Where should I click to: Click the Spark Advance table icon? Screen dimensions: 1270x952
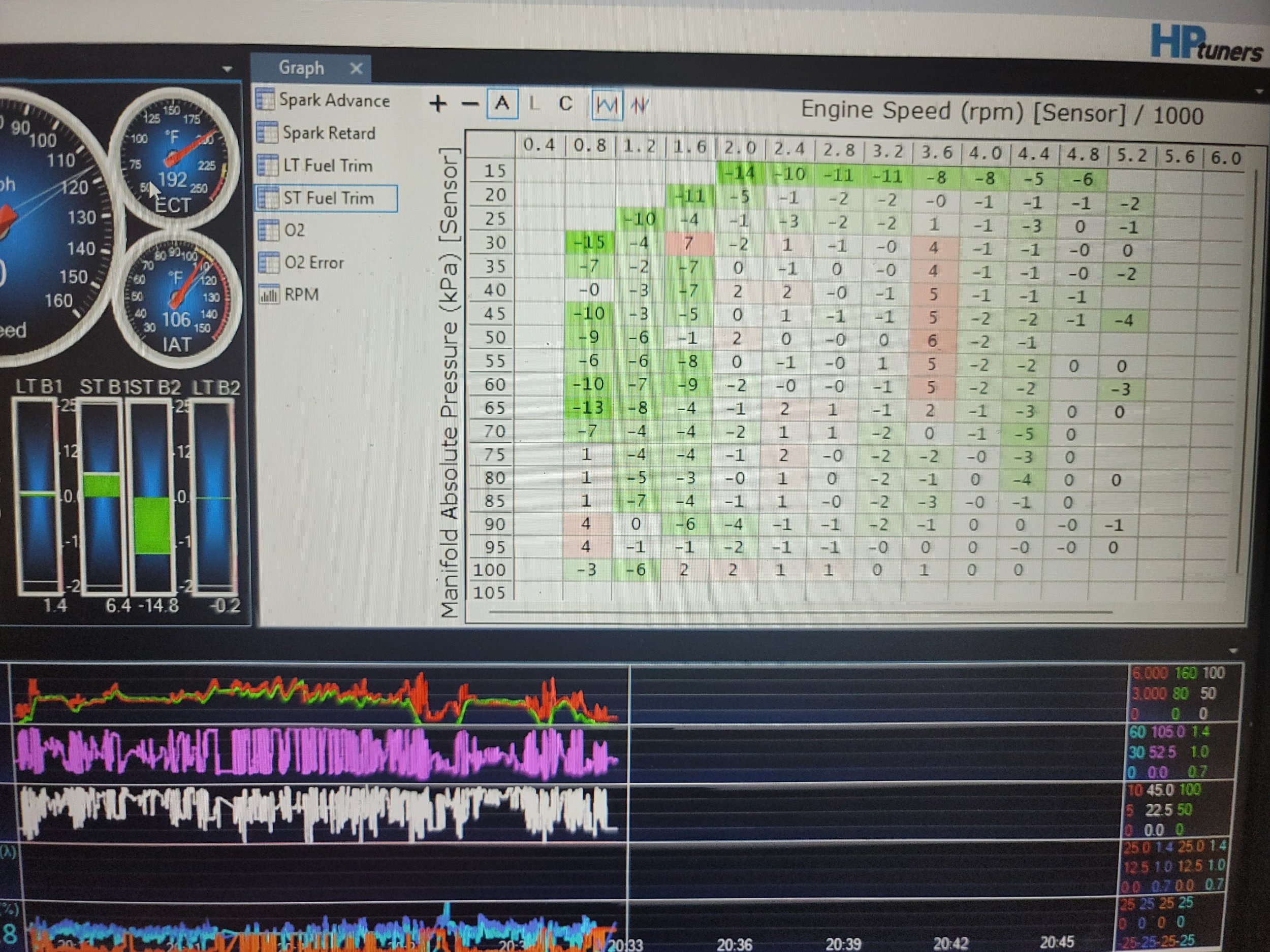265,100
